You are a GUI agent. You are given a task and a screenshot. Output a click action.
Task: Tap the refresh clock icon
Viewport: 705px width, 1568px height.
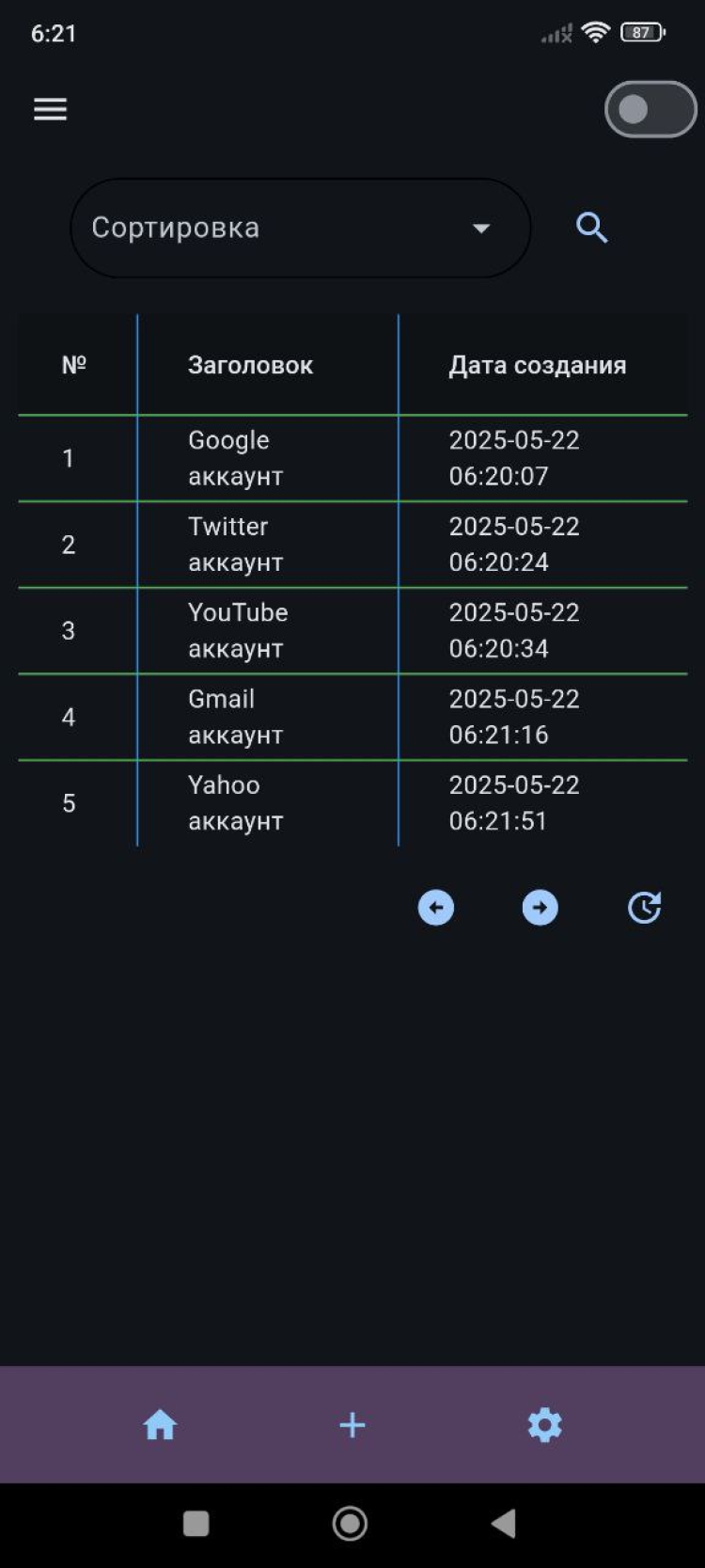coord(644,908)
